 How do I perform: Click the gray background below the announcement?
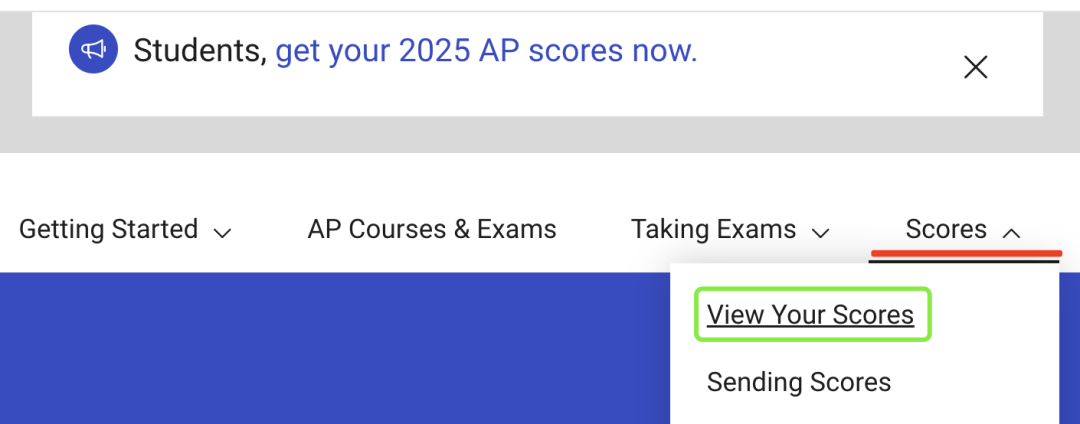[537, 134]
